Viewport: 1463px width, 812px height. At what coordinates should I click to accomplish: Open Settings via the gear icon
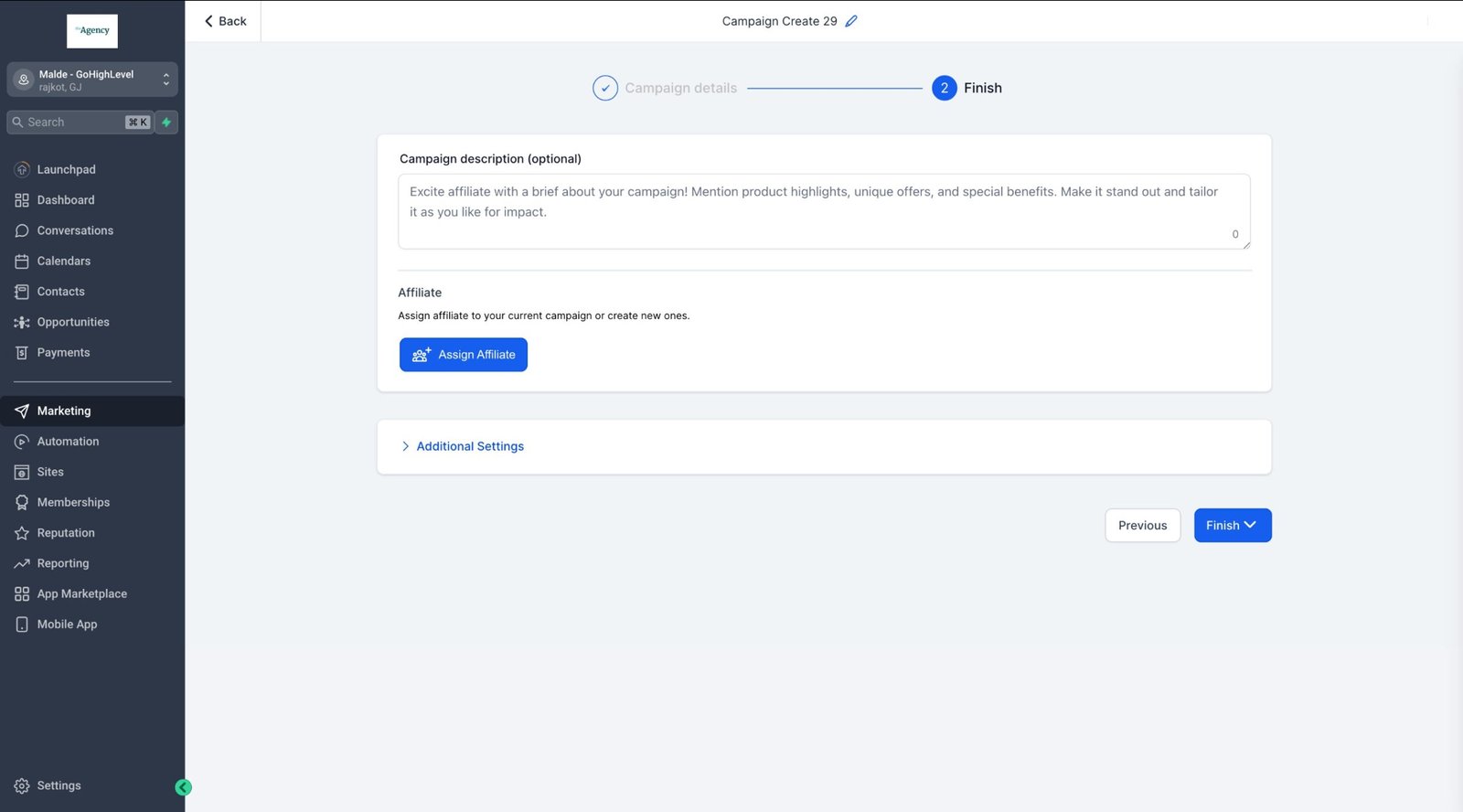point(22,786)
